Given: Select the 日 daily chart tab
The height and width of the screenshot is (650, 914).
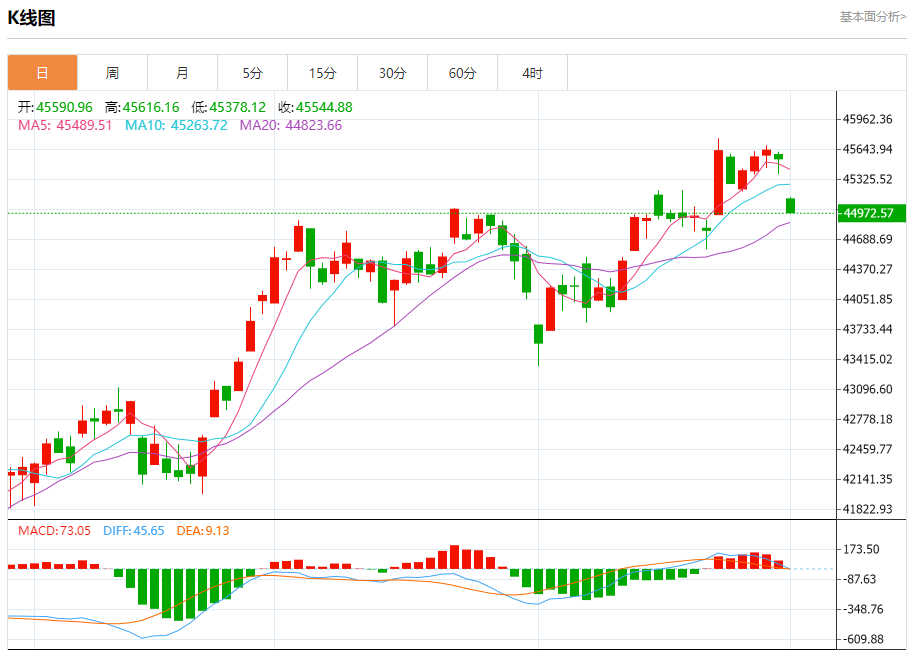Looking at the screenshot, I should pyautogui.click(x=43, y=73).
